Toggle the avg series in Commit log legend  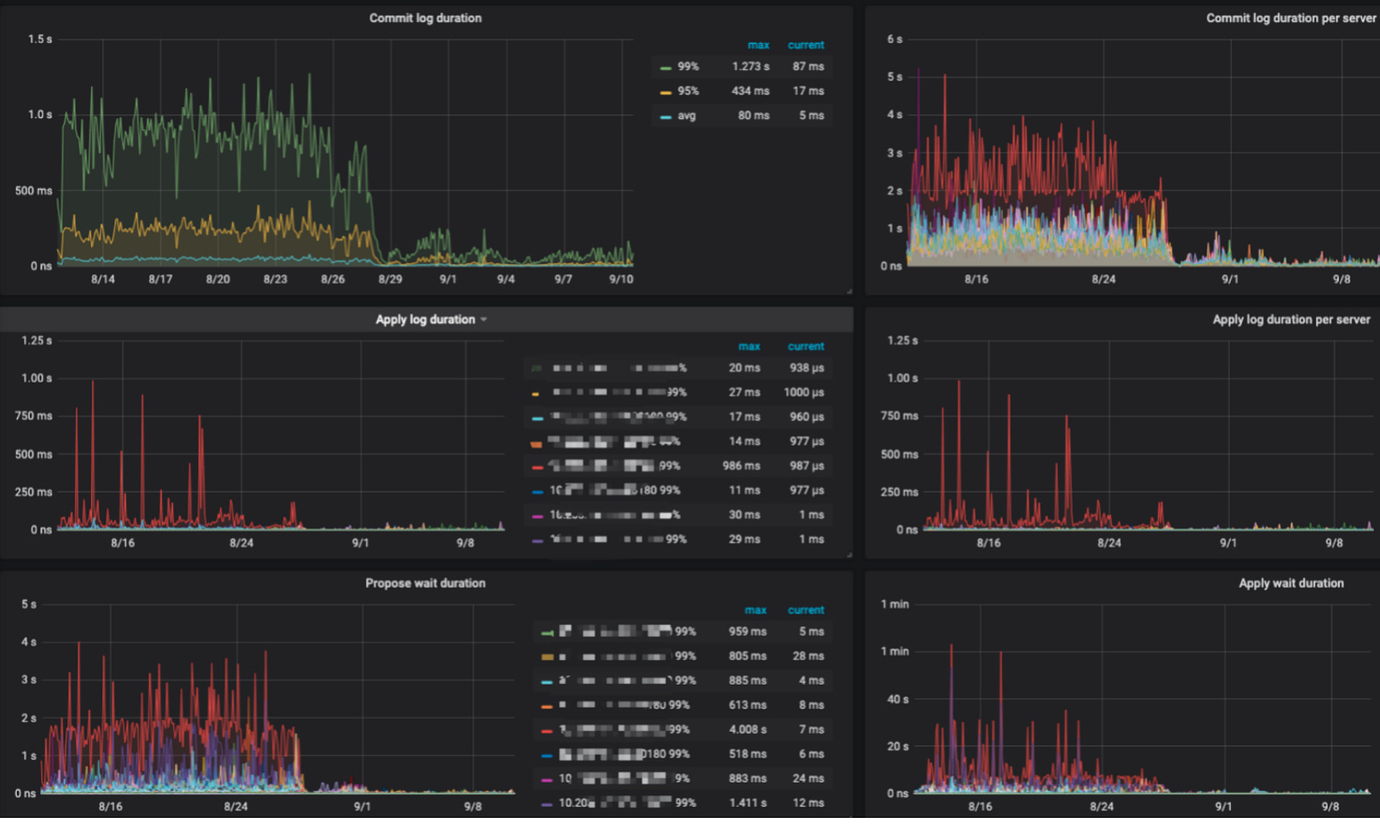point(686,116)
